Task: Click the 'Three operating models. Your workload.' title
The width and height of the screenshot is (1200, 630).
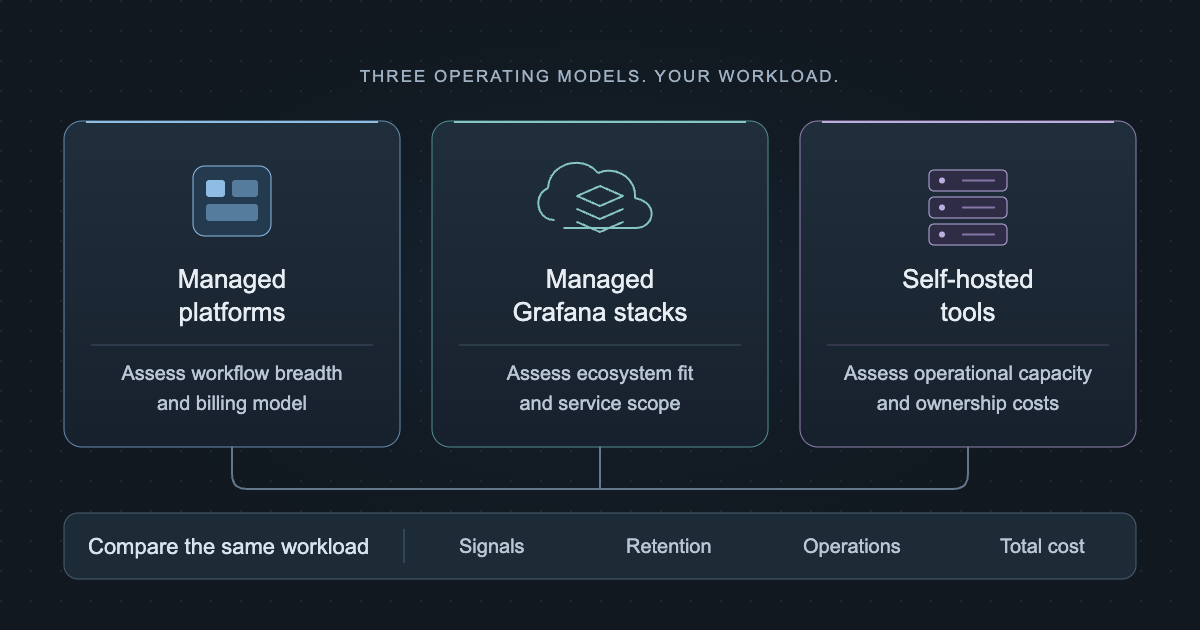Action: tap(600, 76)
